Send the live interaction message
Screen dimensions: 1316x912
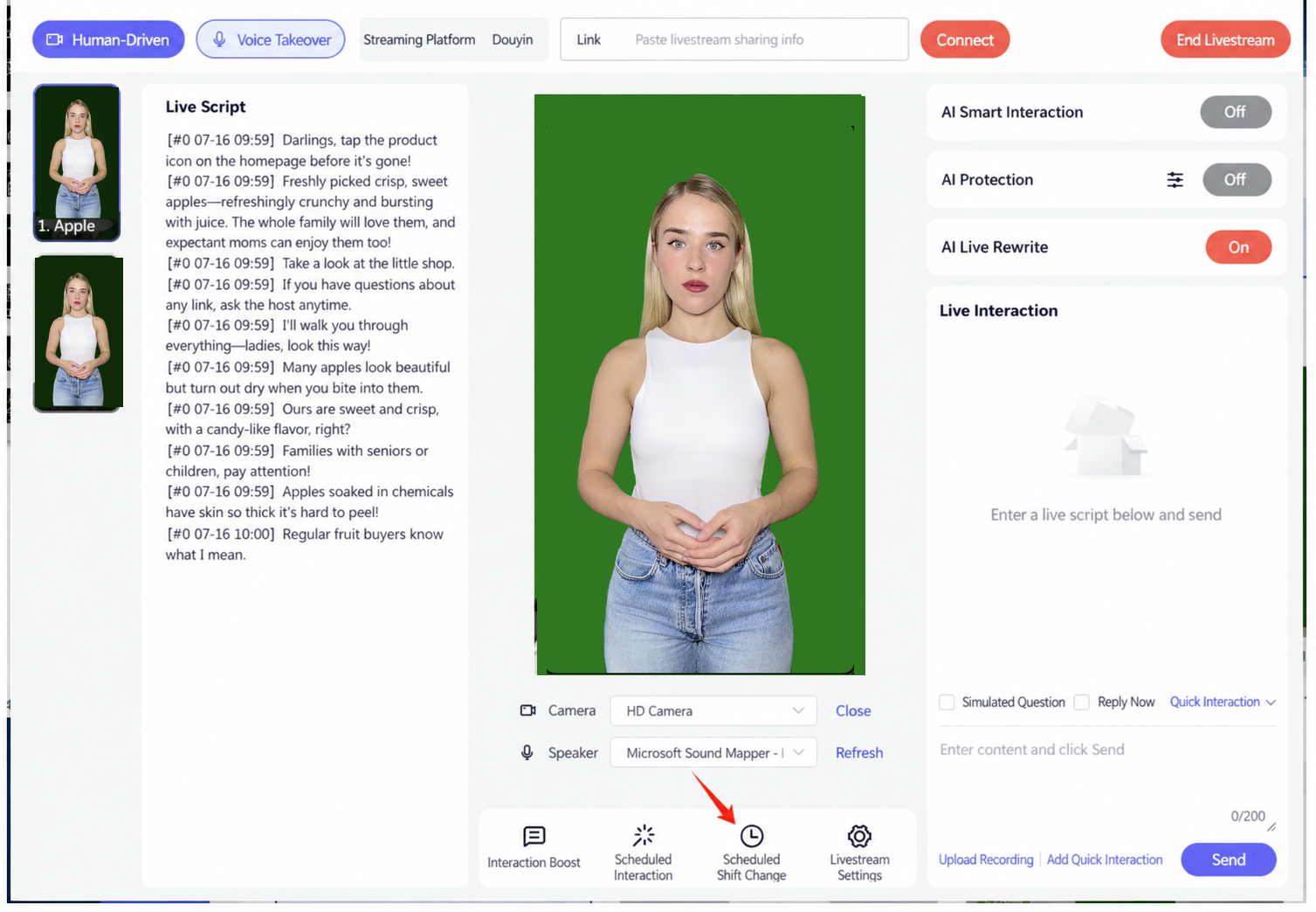(1229, 860)
